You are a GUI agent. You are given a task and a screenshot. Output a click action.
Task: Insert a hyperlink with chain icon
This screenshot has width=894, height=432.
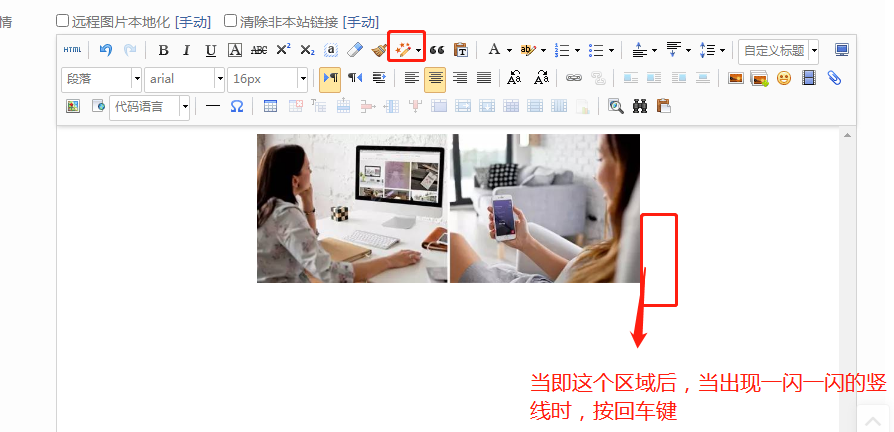point(573,78)
